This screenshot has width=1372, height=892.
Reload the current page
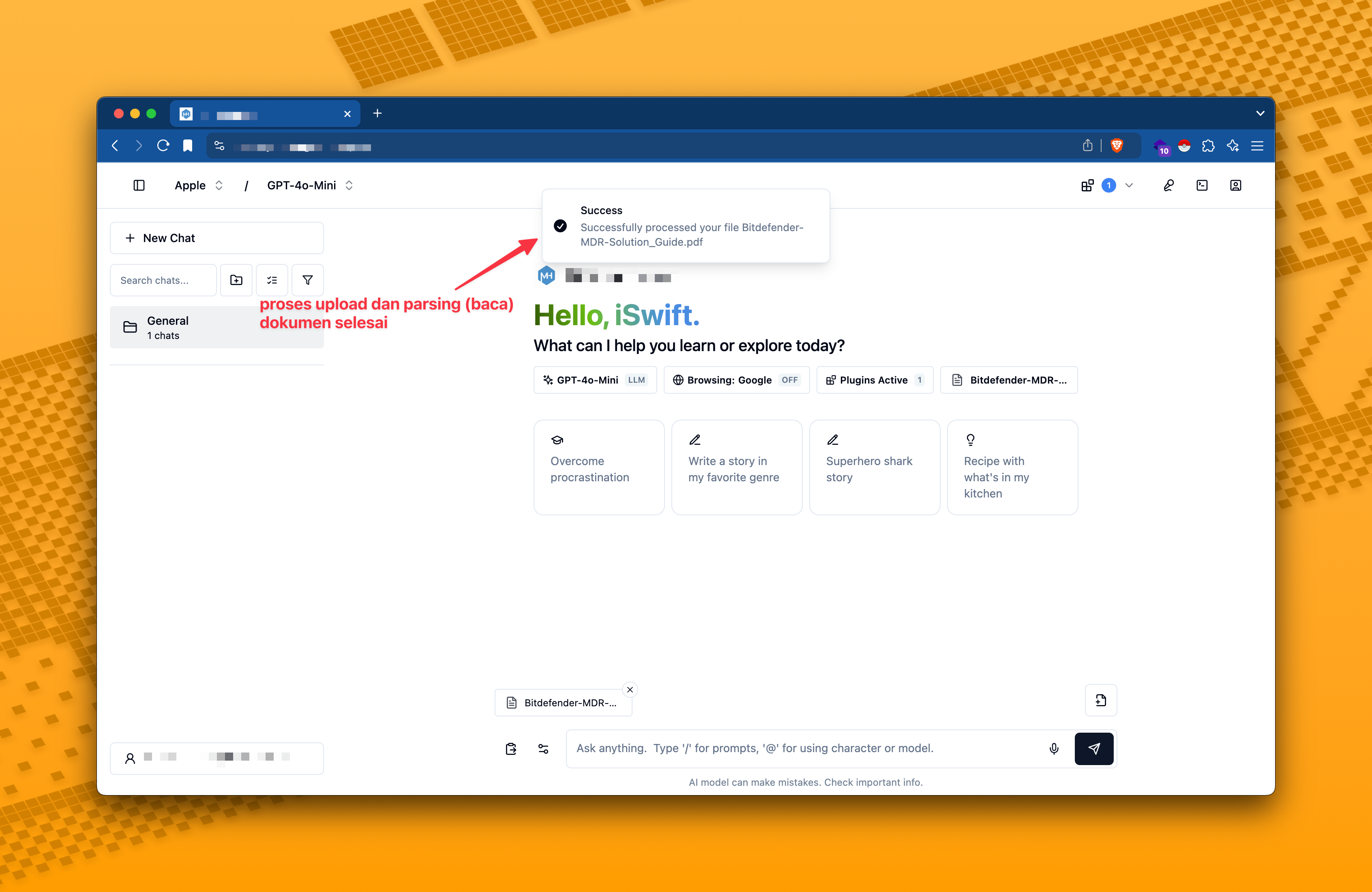tap(163, 146)
